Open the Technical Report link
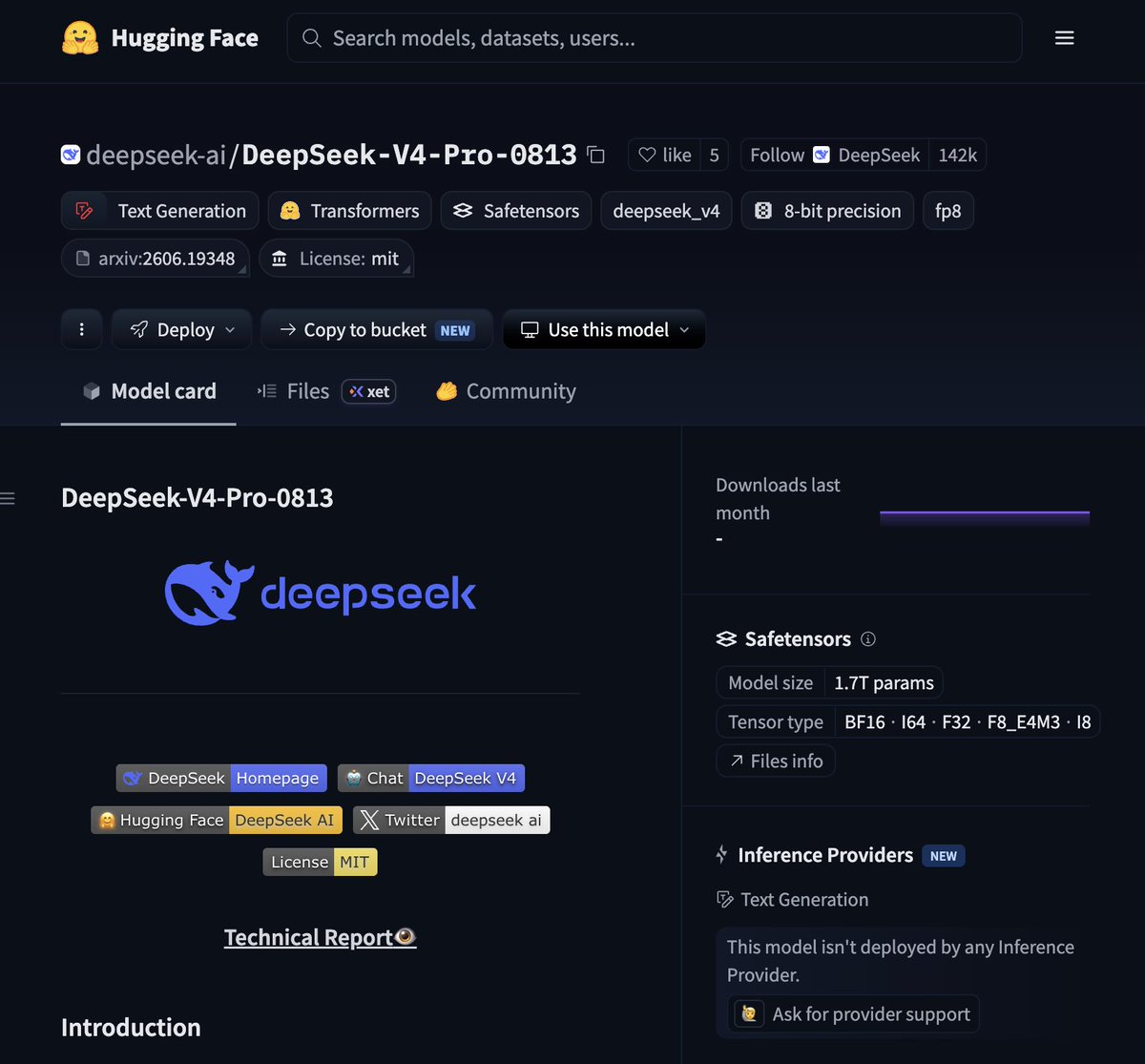The height and width of the screenshot is (1064, 1145). (x=321, y=937)
